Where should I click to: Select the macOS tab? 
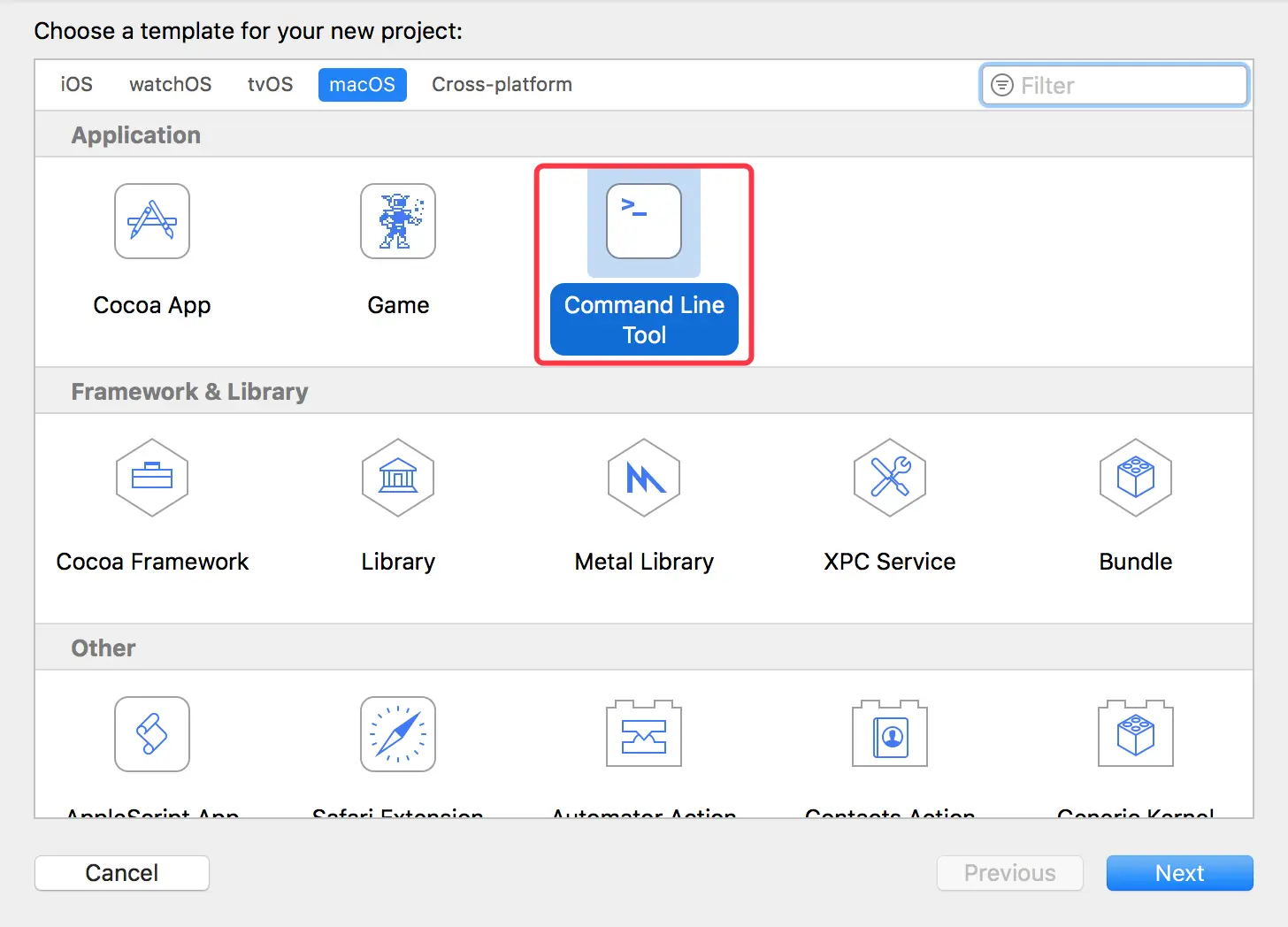[363, 84]
